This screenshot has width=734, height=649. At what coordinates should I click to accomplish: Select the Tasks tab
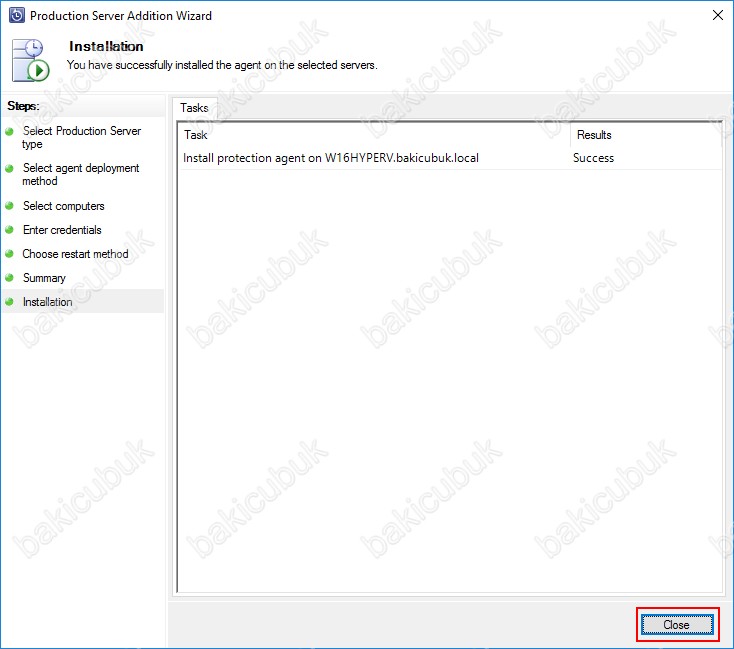pyautogui.click(x=194, y=108)
